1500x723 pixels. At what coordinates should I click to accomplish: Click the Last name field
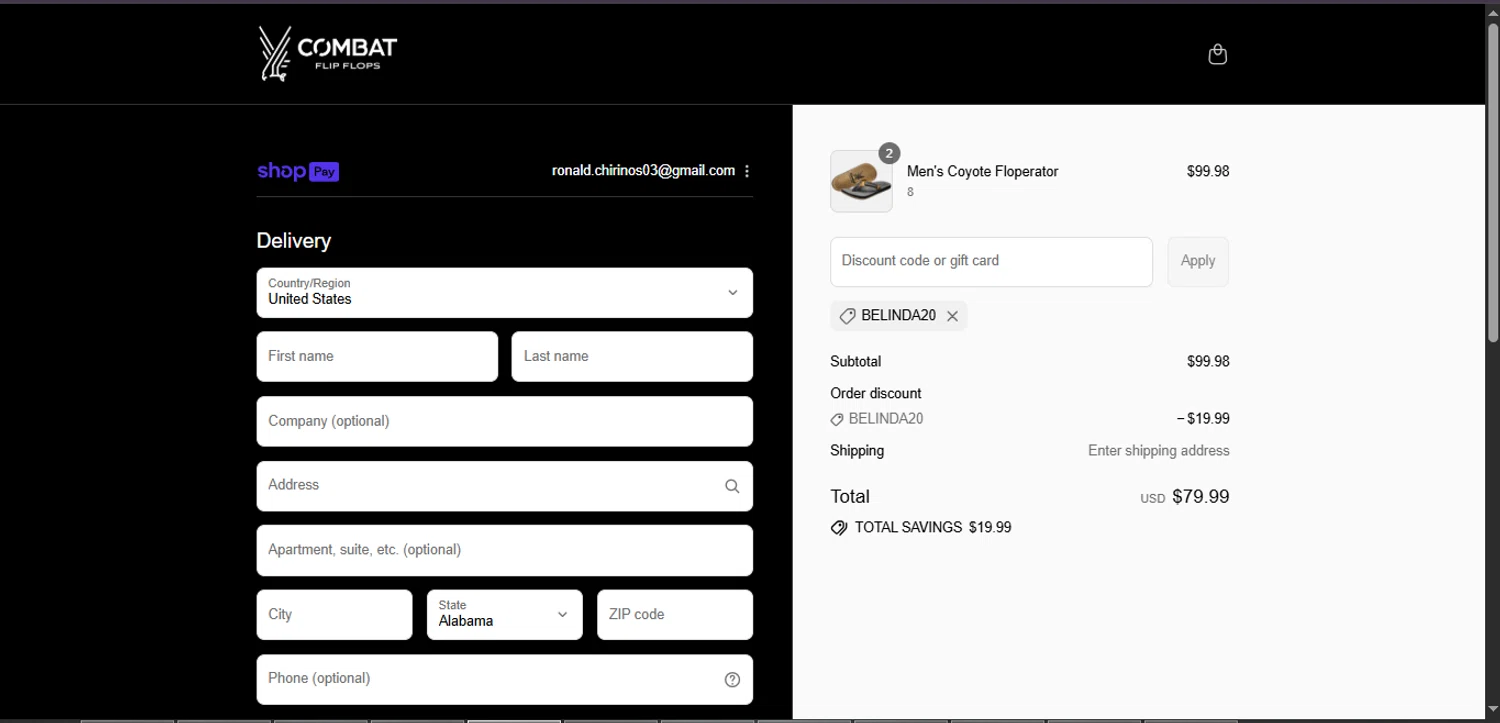pyautogui.click(x=632, y=356)
